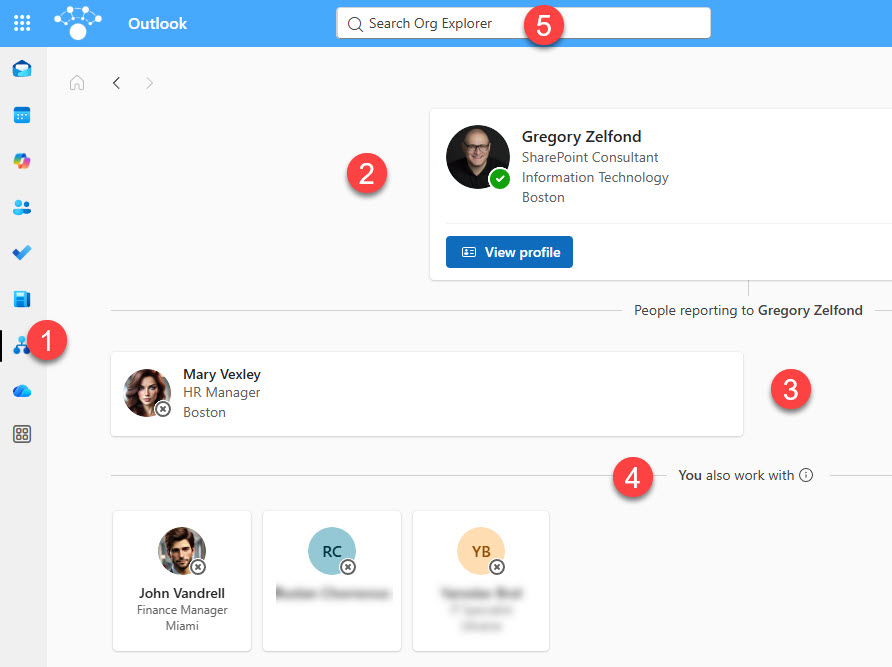The width and height of the screenshot is (892, 667).
Task: Open John Vandrell's name in card
Action: pos(182,593)
